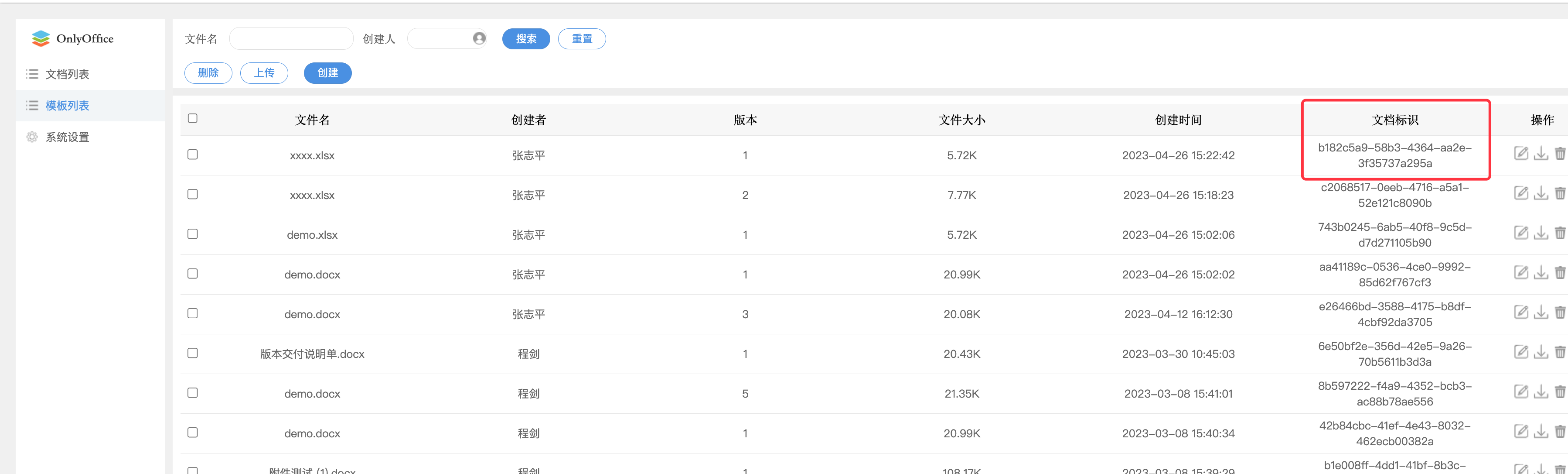Image resolution: width=1568 pixels, height=474 pixels.
Task: Open 系统设置 in the sidebar
Action: point(67,137)
